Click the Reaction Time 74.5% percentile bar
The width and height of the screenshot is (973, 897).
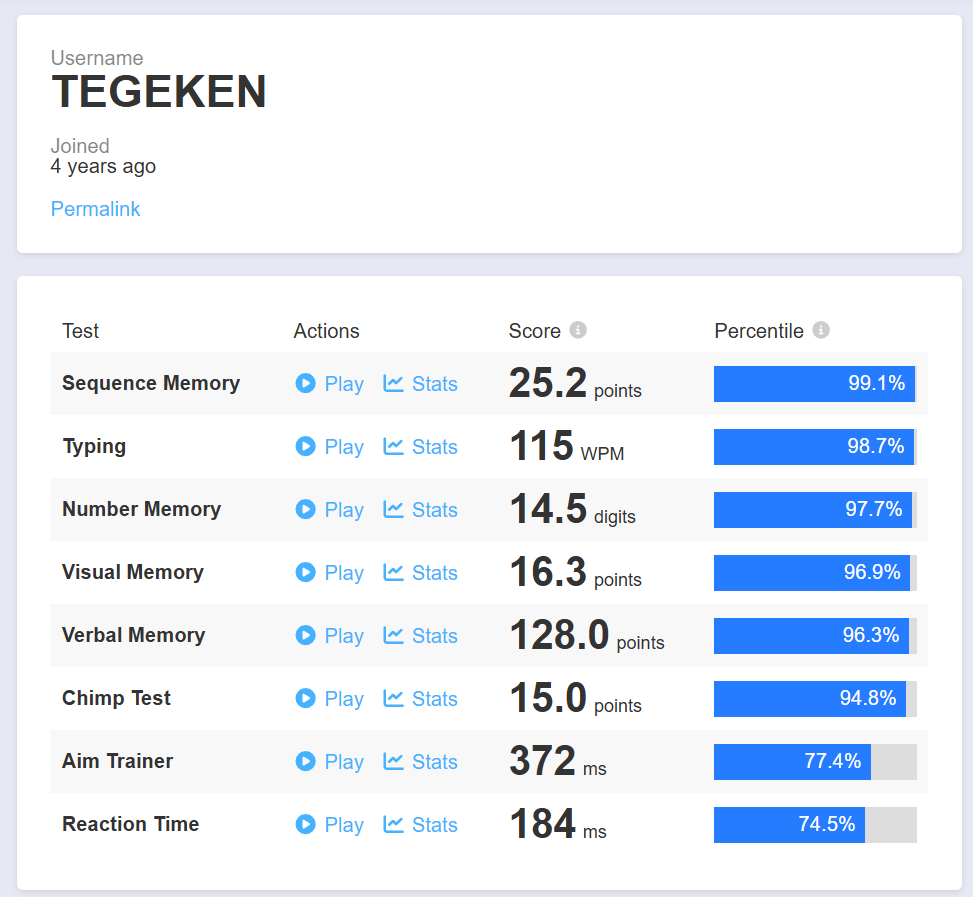(x=814, y=825)
